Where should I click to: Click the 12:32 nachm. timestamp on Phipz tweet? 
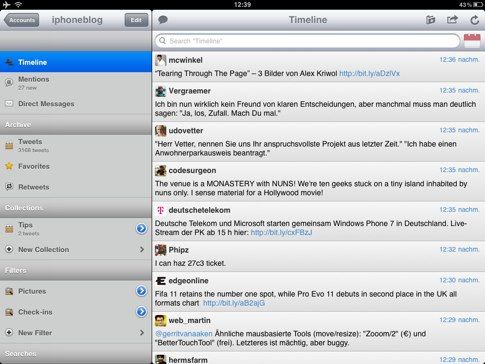(459, 249)
